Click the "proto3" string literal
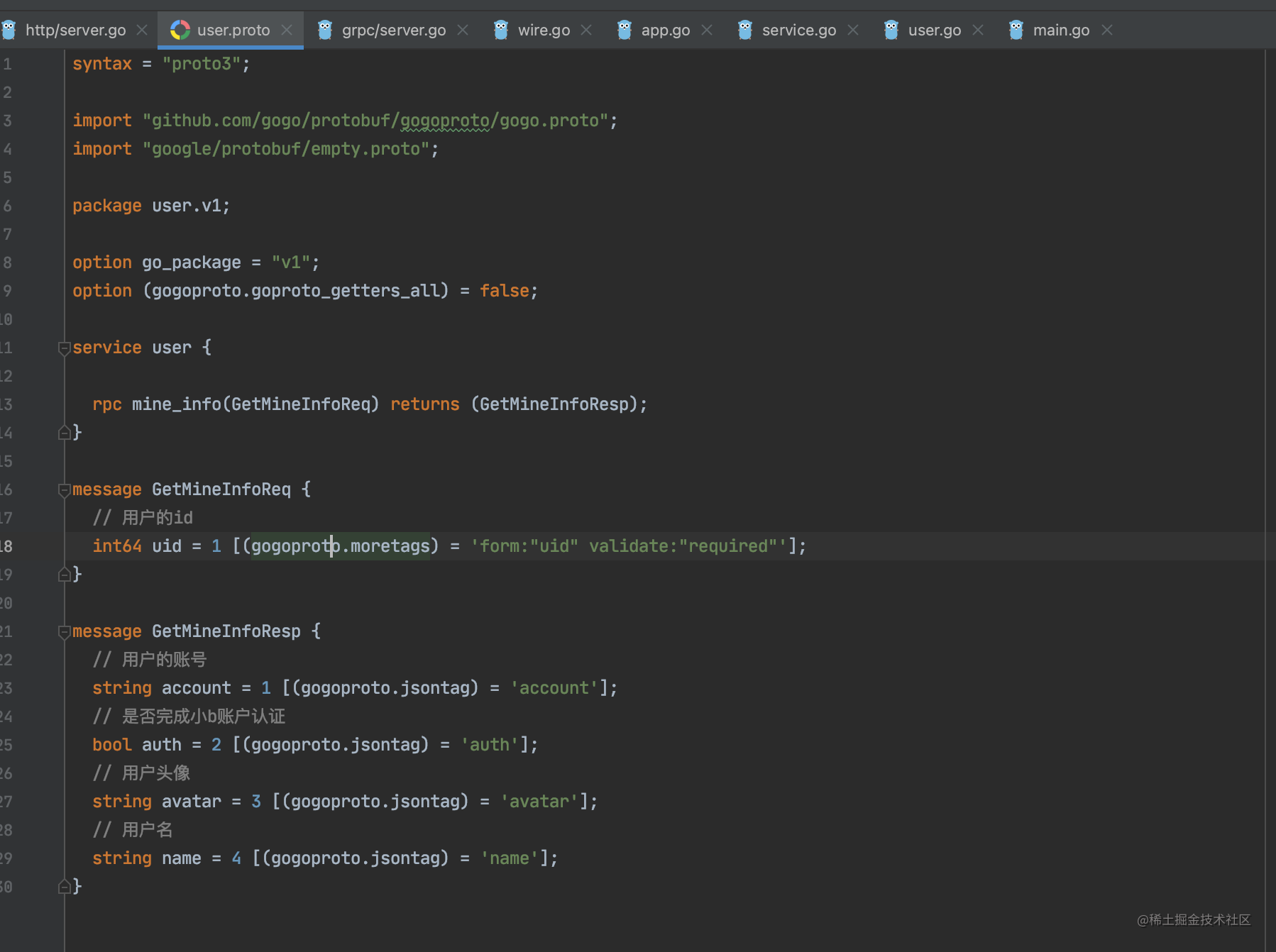 point(202,64)
